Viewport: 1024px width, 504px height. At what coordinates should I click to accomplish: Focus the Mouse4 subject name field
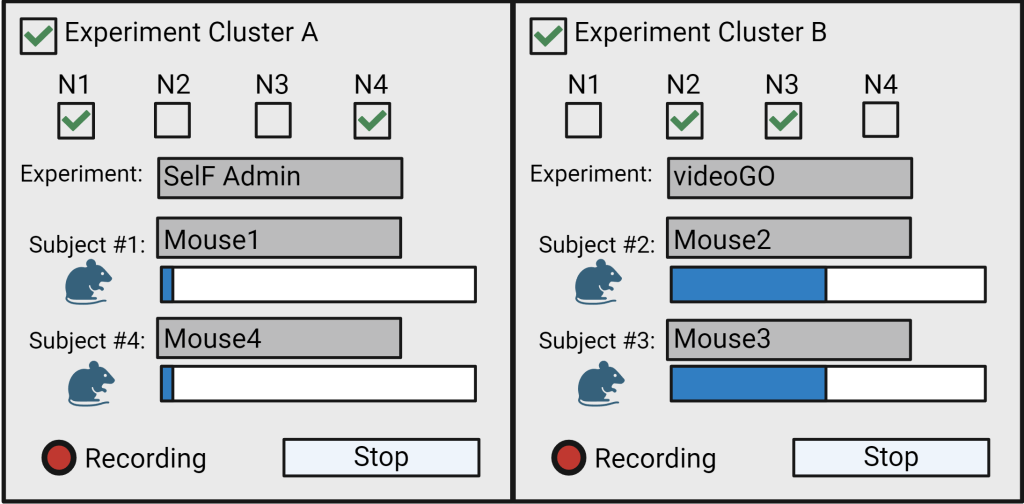tap(279, 338)
